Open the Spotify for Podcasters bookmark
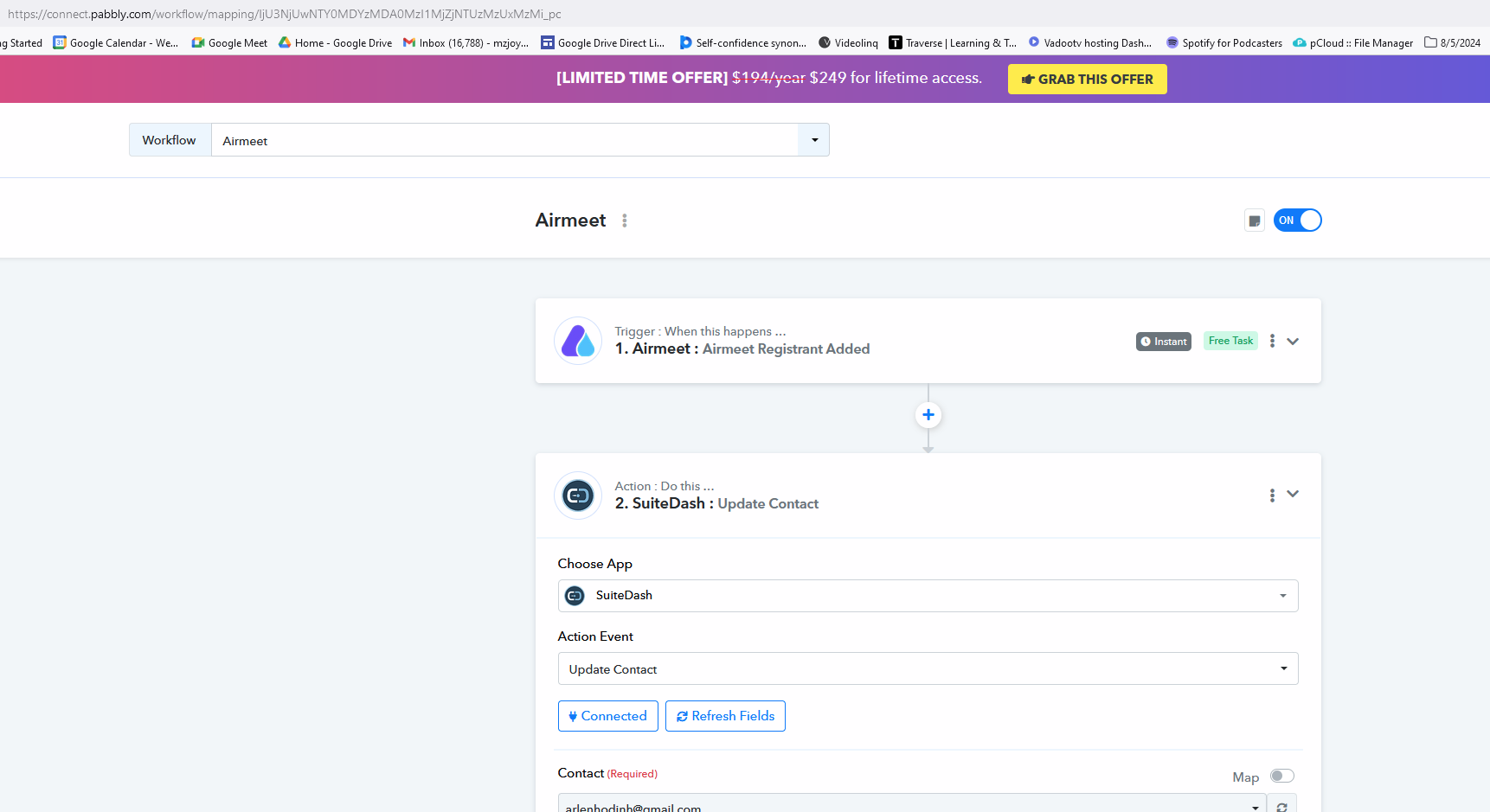Viewport: 1490px width, 812px height. click(1223, 42)
